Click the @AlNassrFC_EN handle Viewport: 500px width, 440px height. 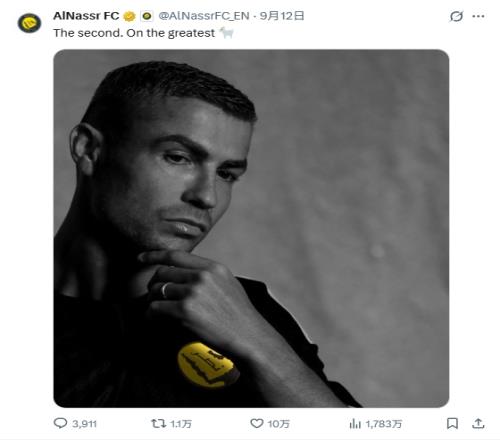204,16
